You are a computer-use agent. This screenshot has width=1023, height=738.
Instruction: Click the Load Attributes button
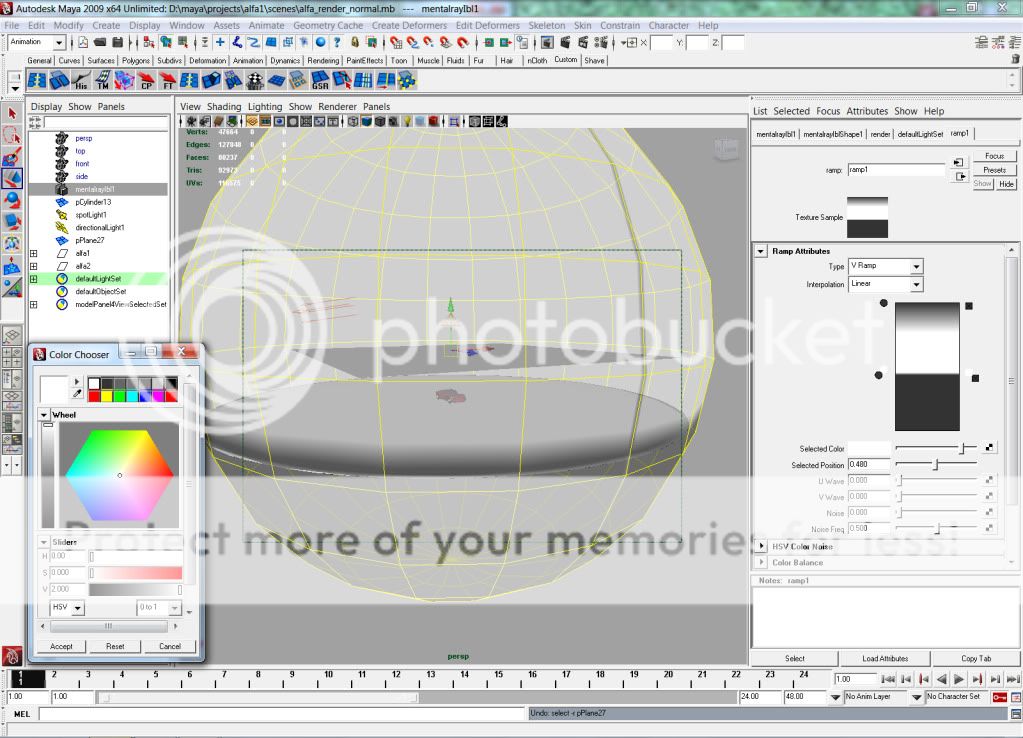[885, 658]
